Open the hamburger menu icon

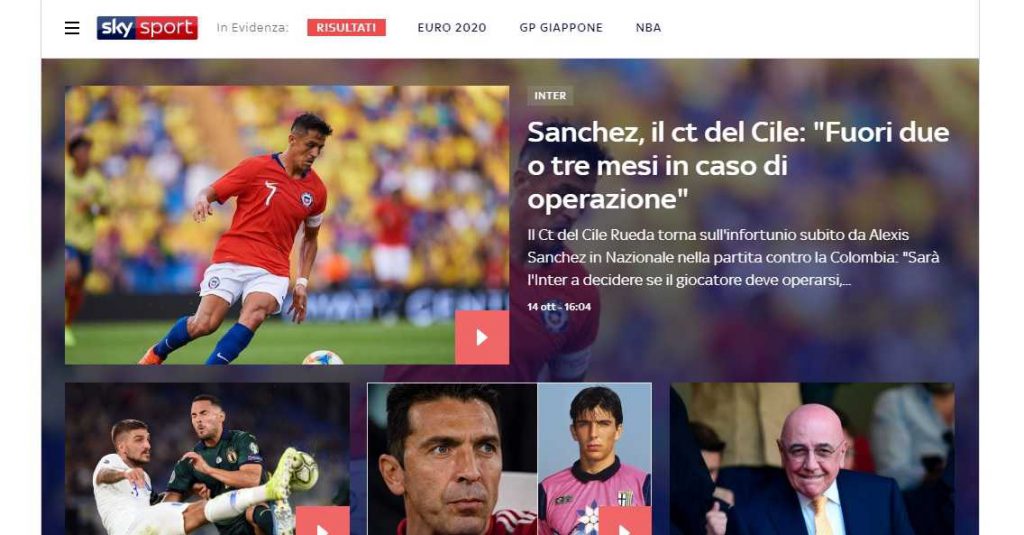pos(72,28)
